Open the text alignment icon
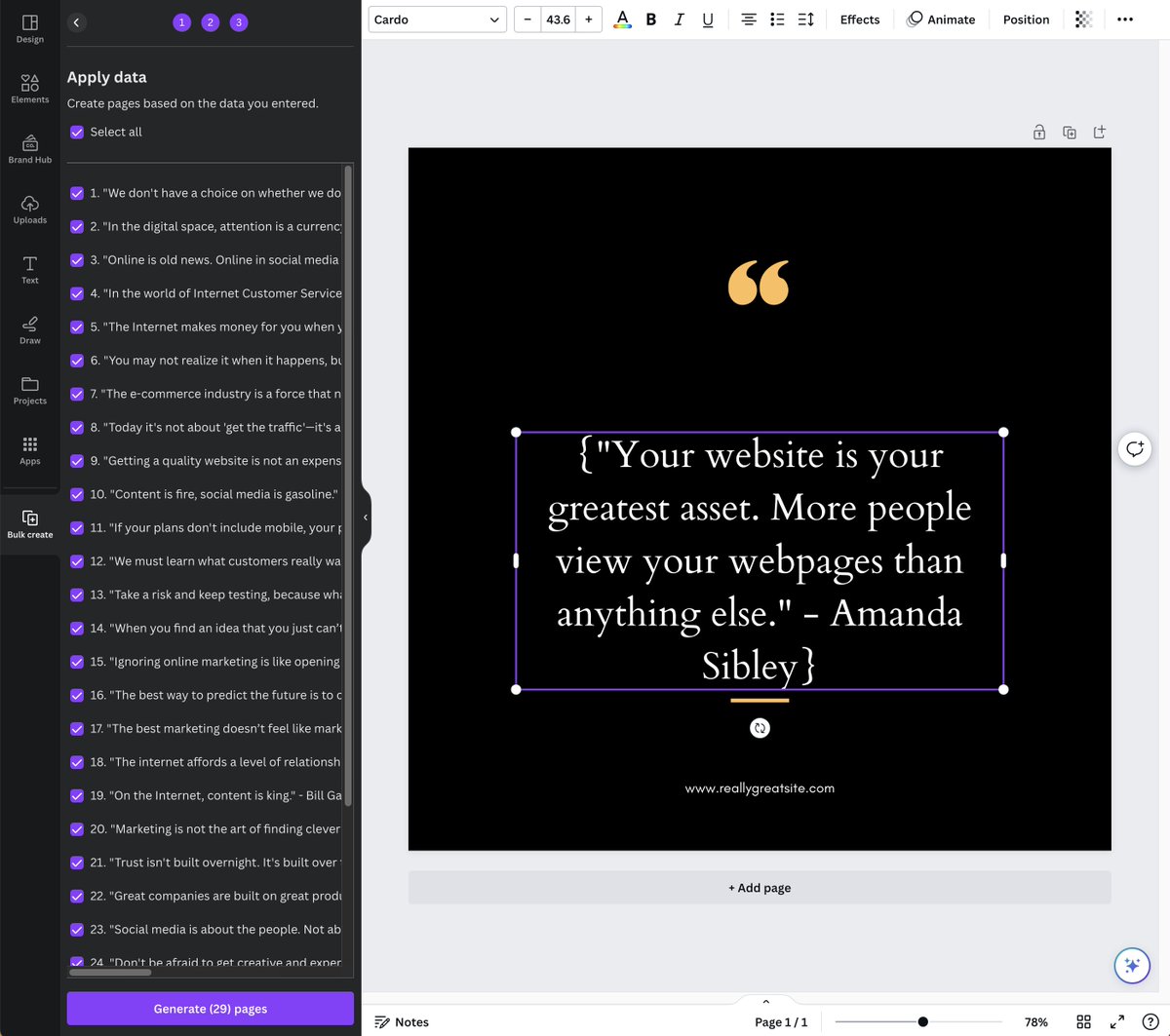Viewport: 1170px width, 1036px height. click(x=749, y=19)
